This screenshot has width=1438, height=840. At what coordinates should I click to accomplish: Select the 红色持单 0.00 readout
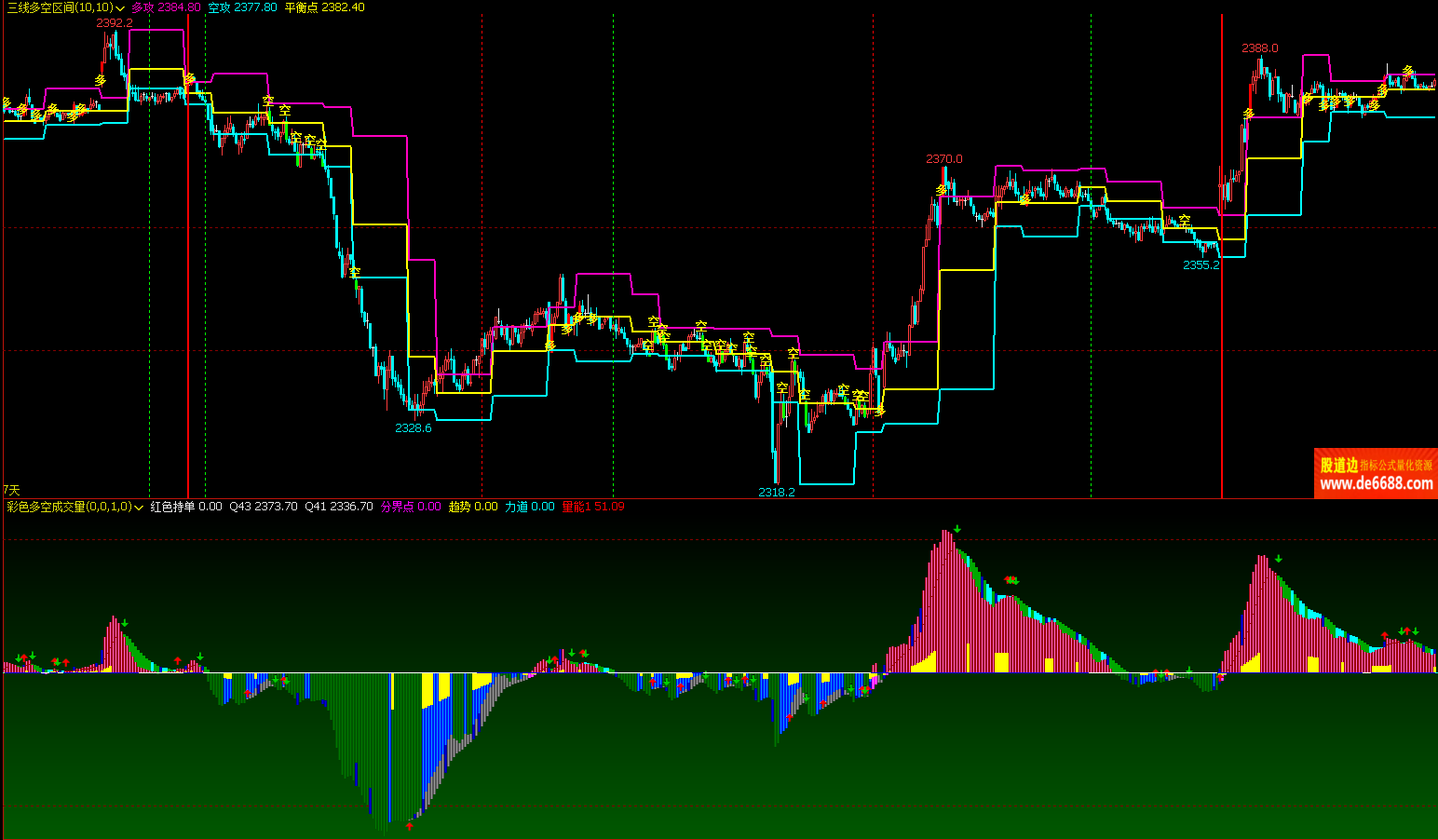[x=186, y=507]
